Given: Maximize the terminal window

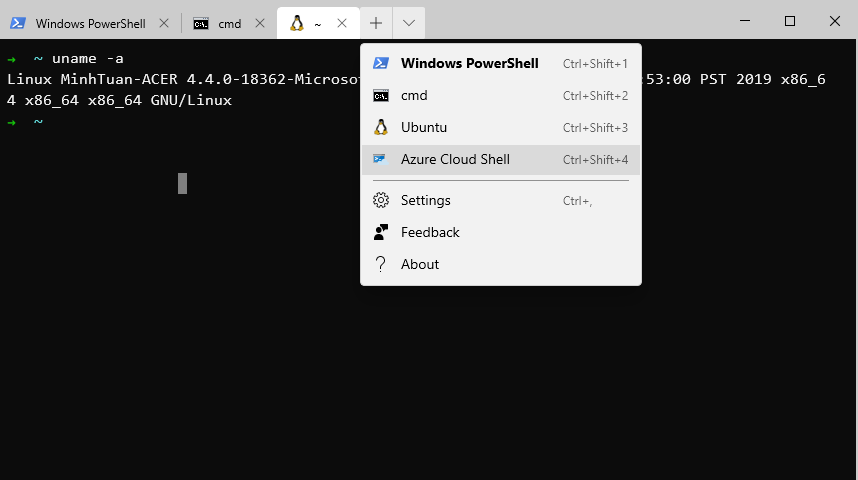Looking at the screenshot, I should tap(790, 21).
